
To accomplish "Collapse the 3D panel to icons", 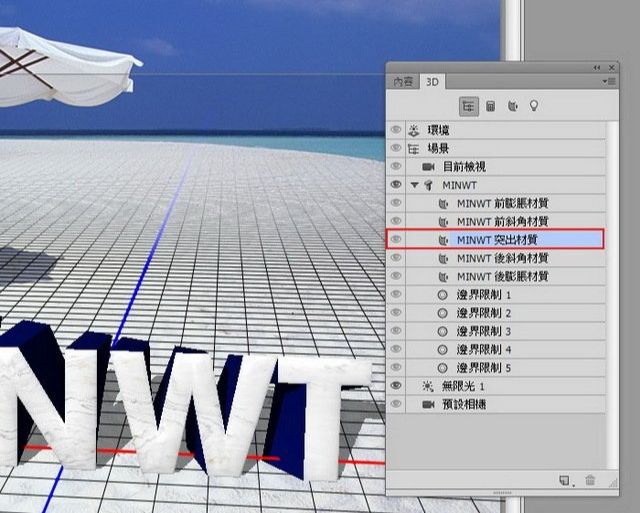I will pyautogui.click(x=597, y=67).
